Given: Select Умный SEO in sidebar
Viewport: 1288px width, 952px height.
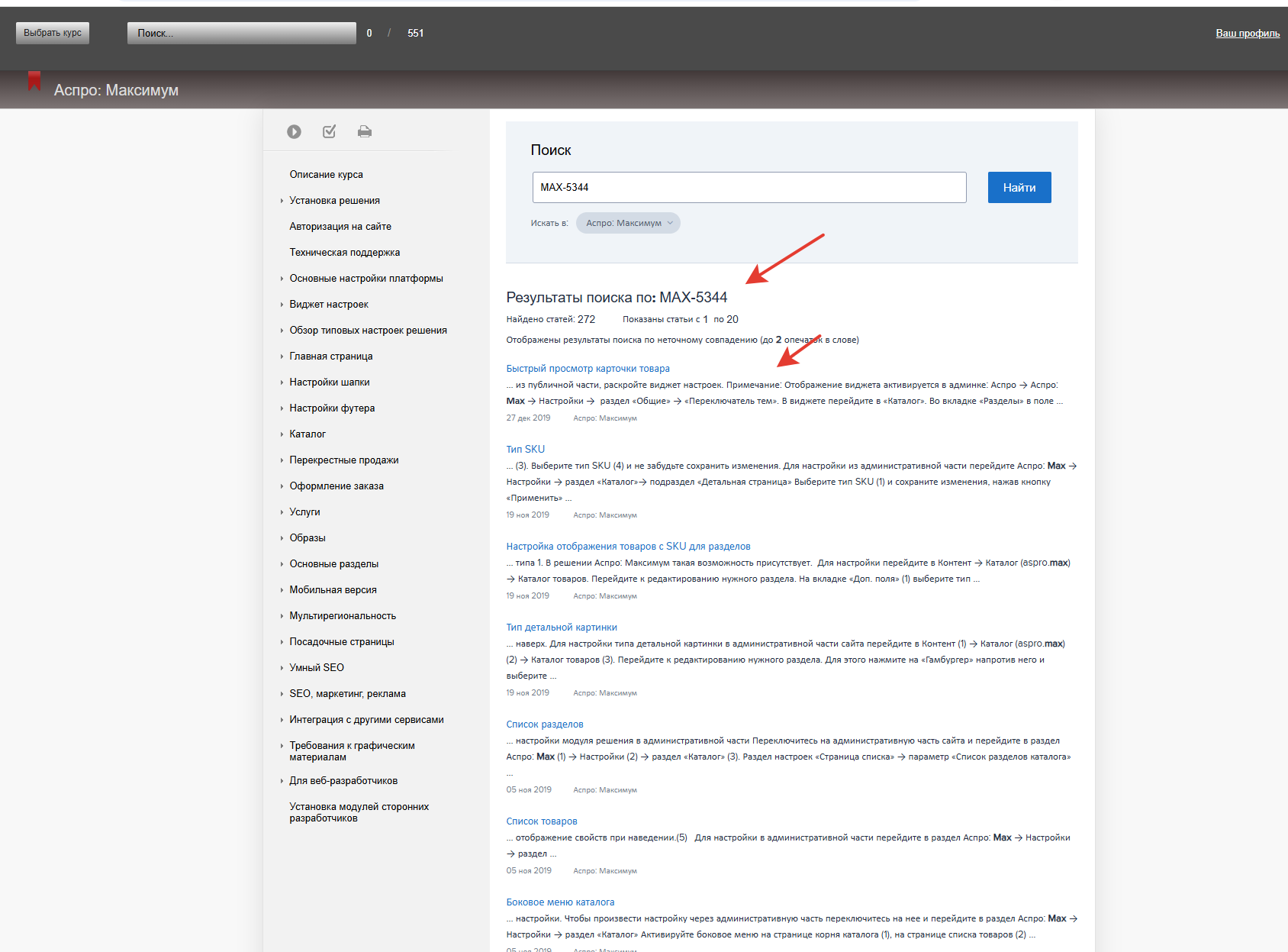Looking at the screenshot, I should point(317,668).
